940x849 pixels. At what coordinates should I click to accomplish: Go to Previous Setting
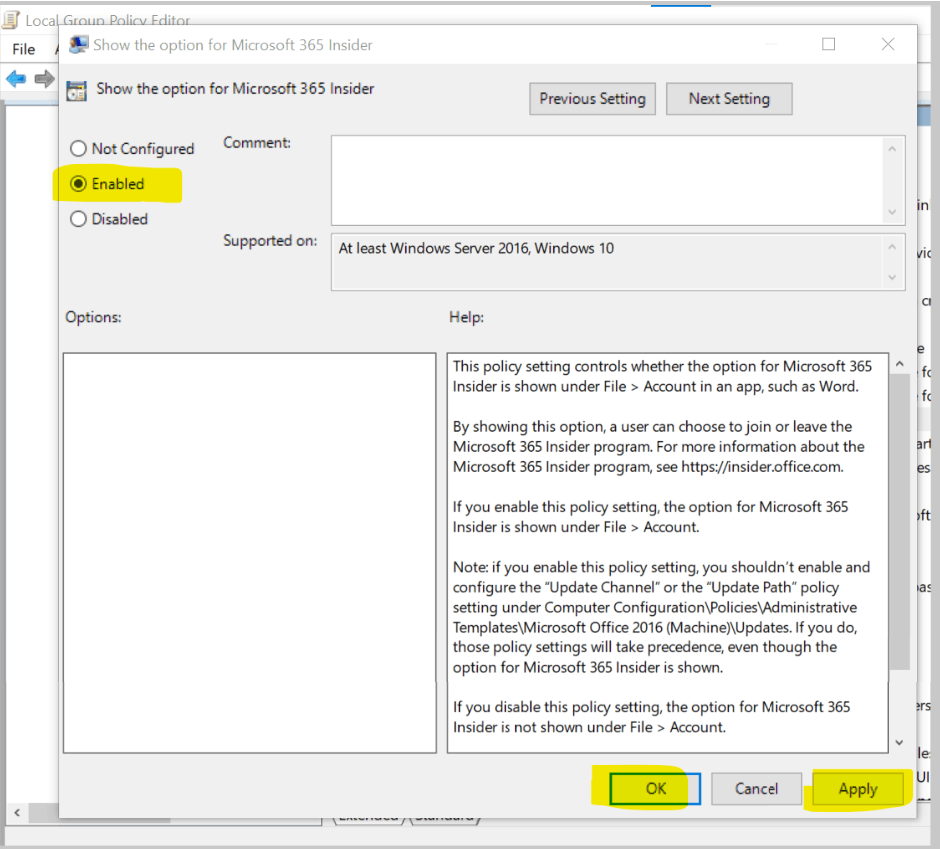[x=592, y=99]
